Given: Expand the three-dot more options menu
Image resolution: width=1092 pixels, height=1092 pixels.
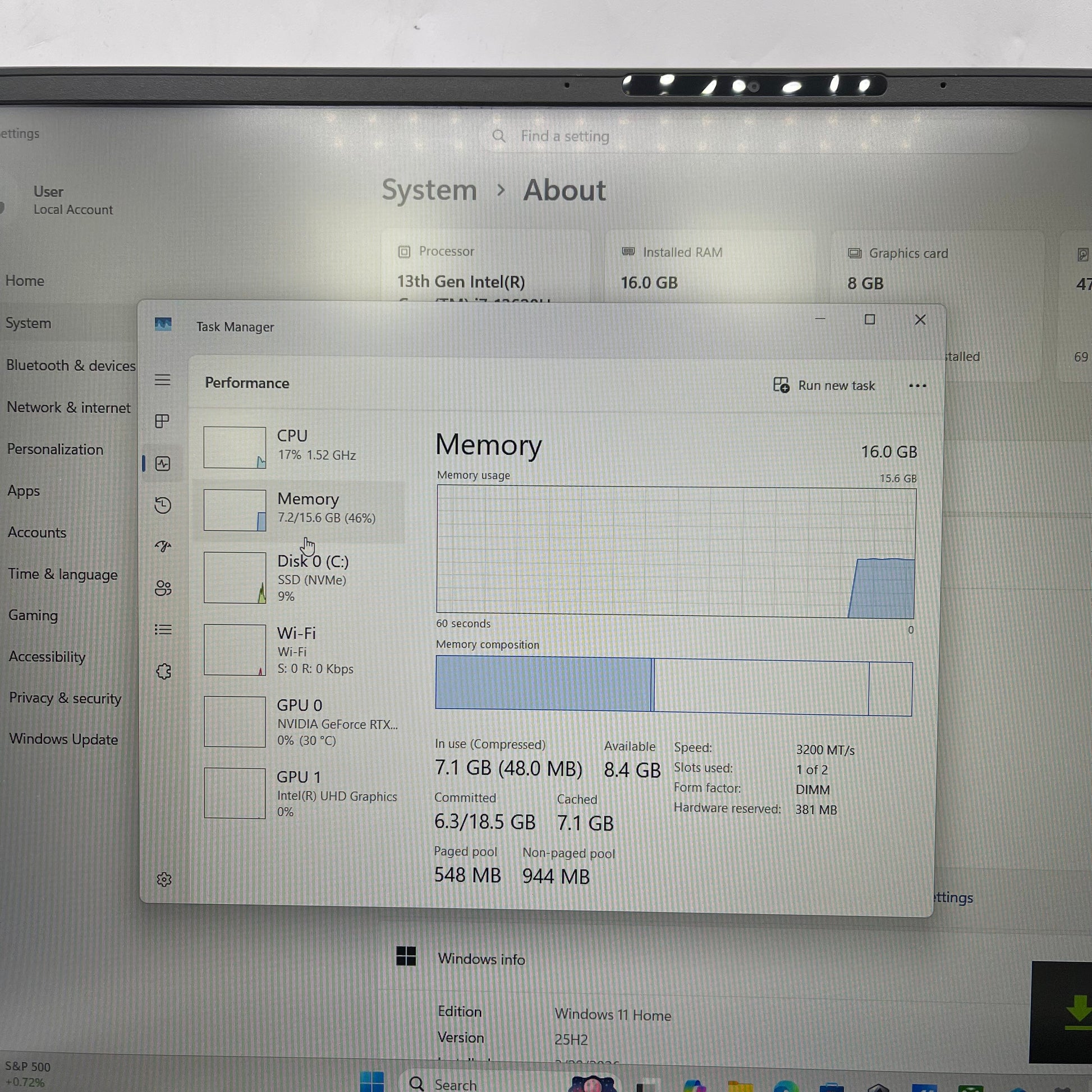Looking at the screenshot, I should tap(917, 386).
